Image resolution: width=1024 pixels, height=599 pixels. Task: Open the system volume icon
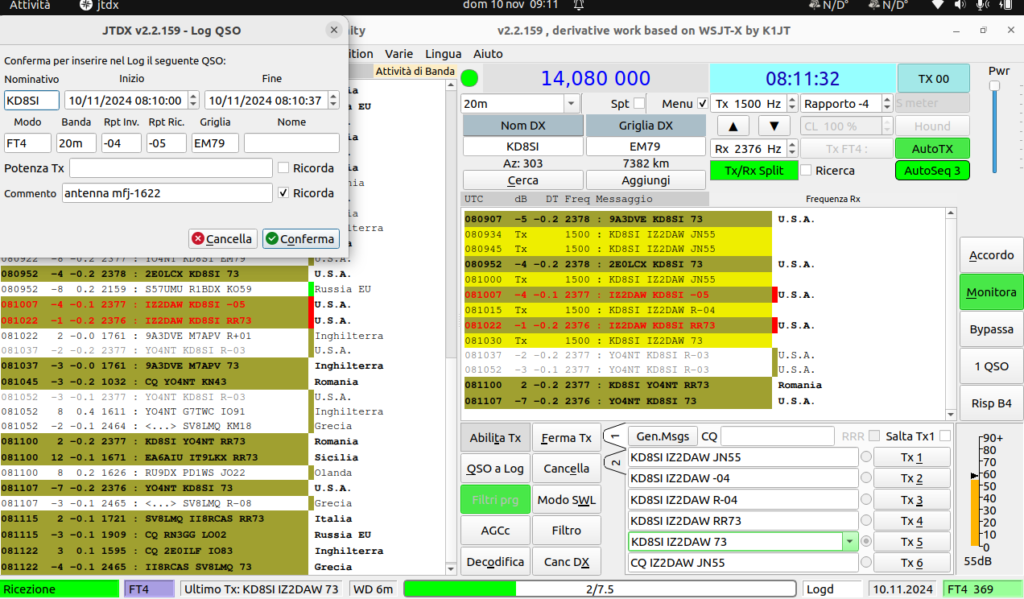[x=959, y=5]
